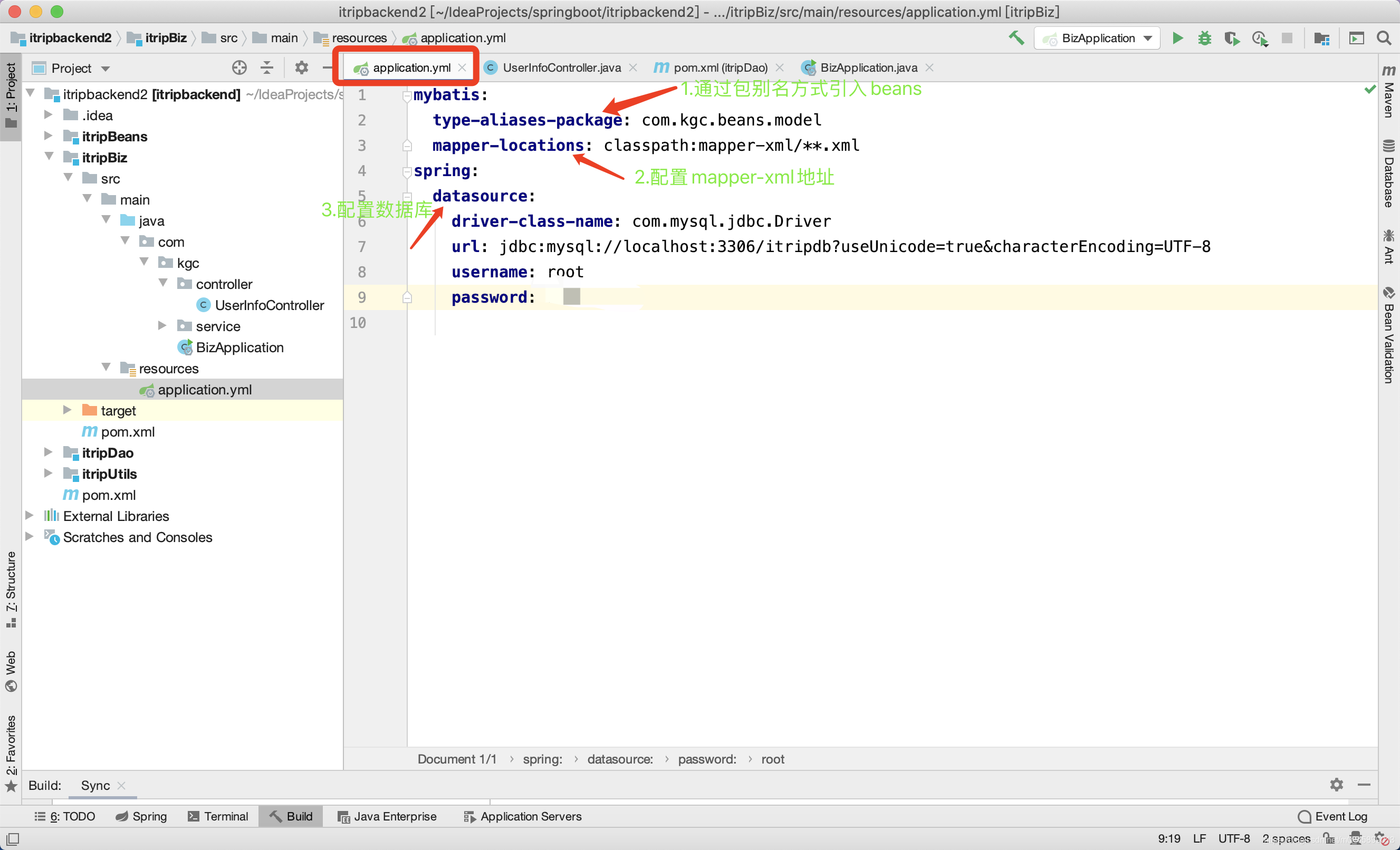Expand the itripDao module folder
The width and height of the screenshot is (1400, 850).
[49, 452]
